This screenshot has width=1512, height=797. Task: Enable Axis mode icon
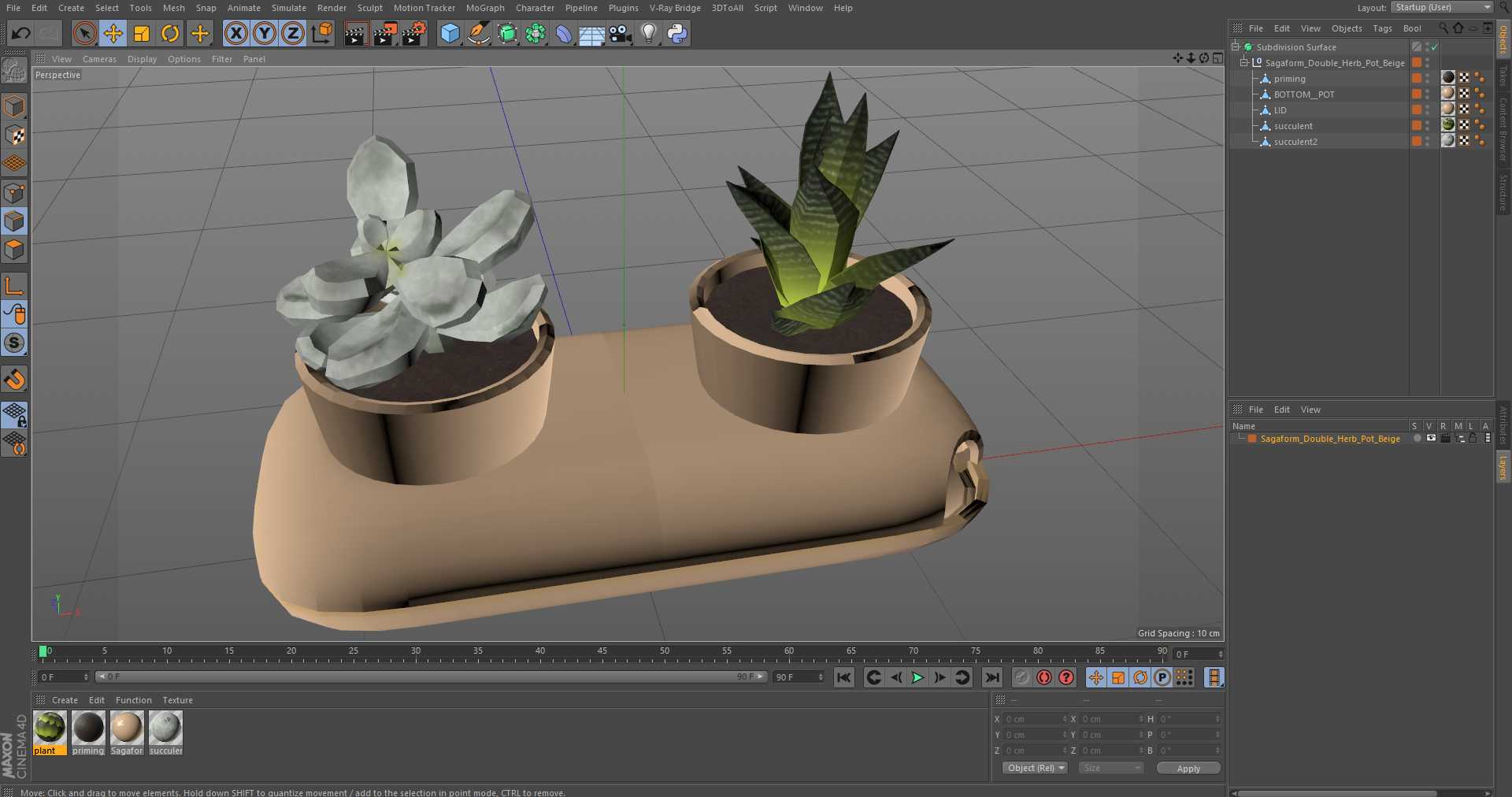(x=14, y=285)
